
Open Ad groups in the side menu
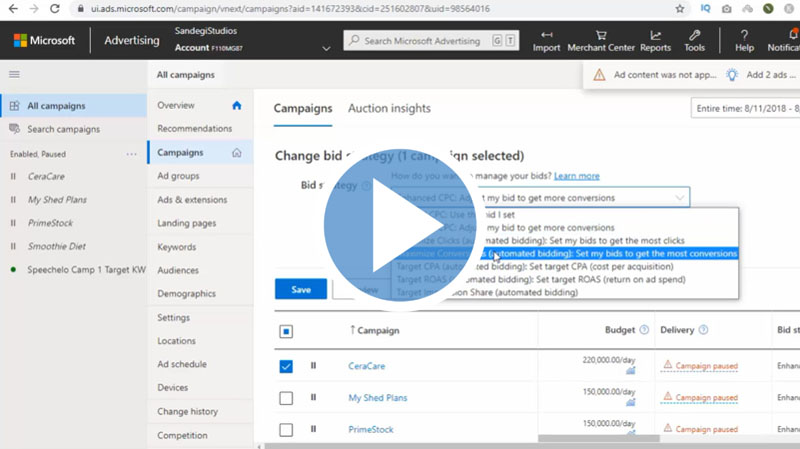[x=178, y=176]
